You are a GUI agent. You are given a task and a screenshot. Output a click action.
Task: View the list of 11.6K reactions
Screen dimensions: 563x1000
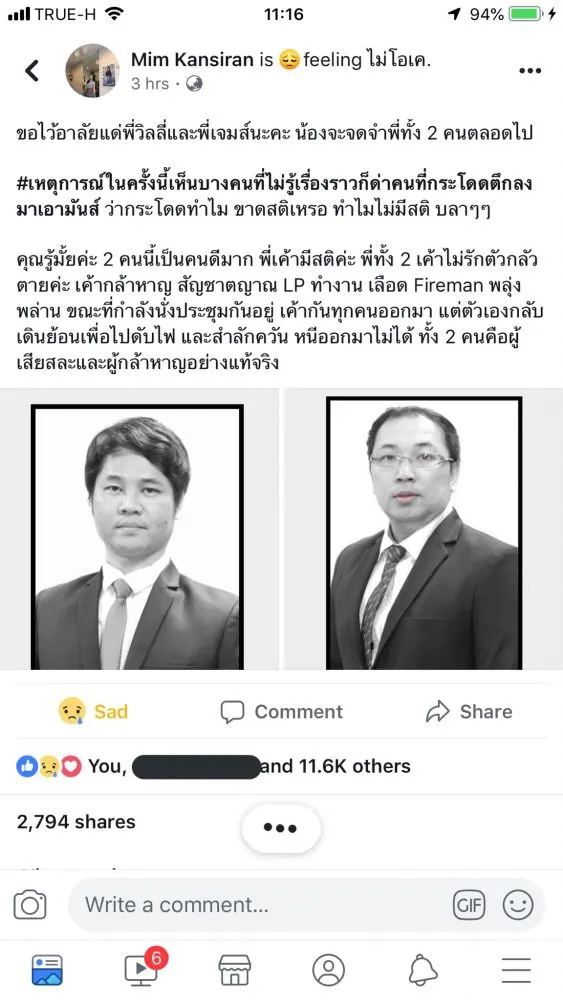(214, 766)
